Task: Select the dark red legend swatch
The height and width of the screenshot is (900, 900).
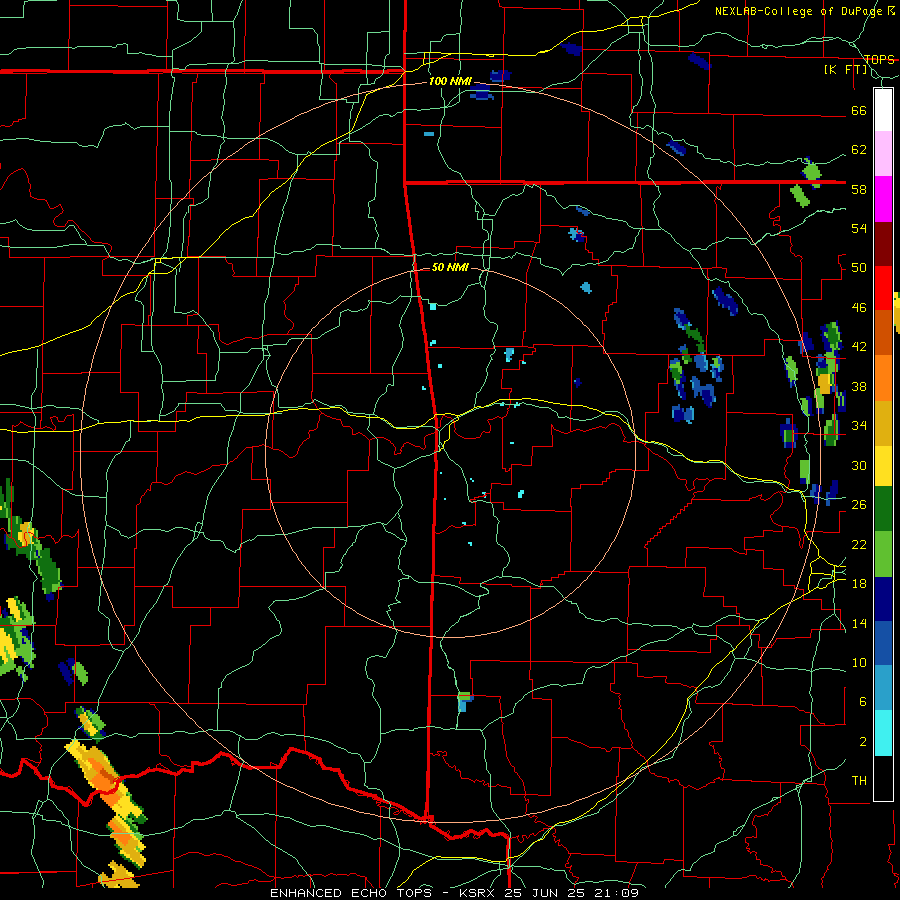Action: [883, 244]
